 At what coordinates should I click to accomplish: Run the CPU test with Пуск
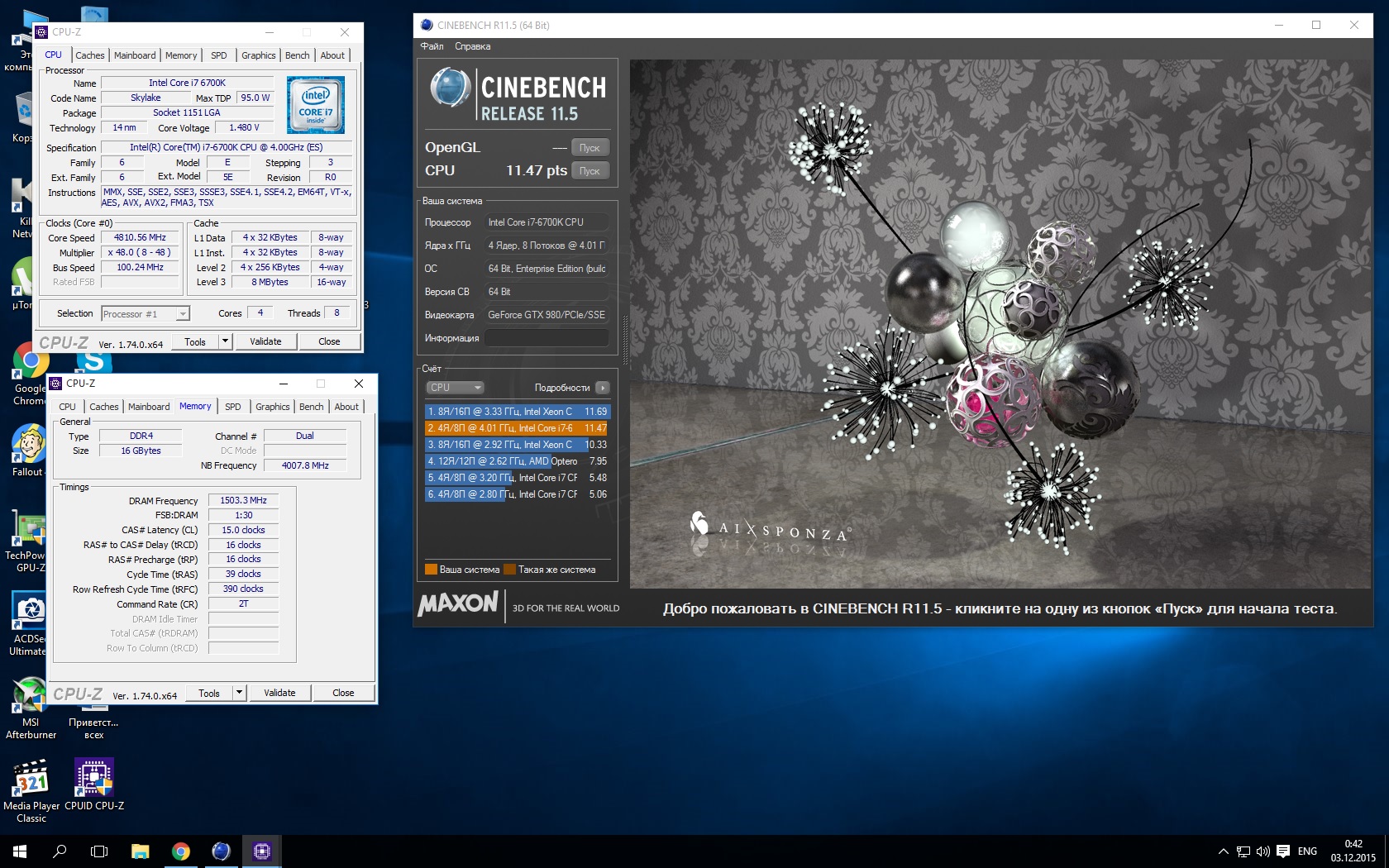(x=589, y=171)
